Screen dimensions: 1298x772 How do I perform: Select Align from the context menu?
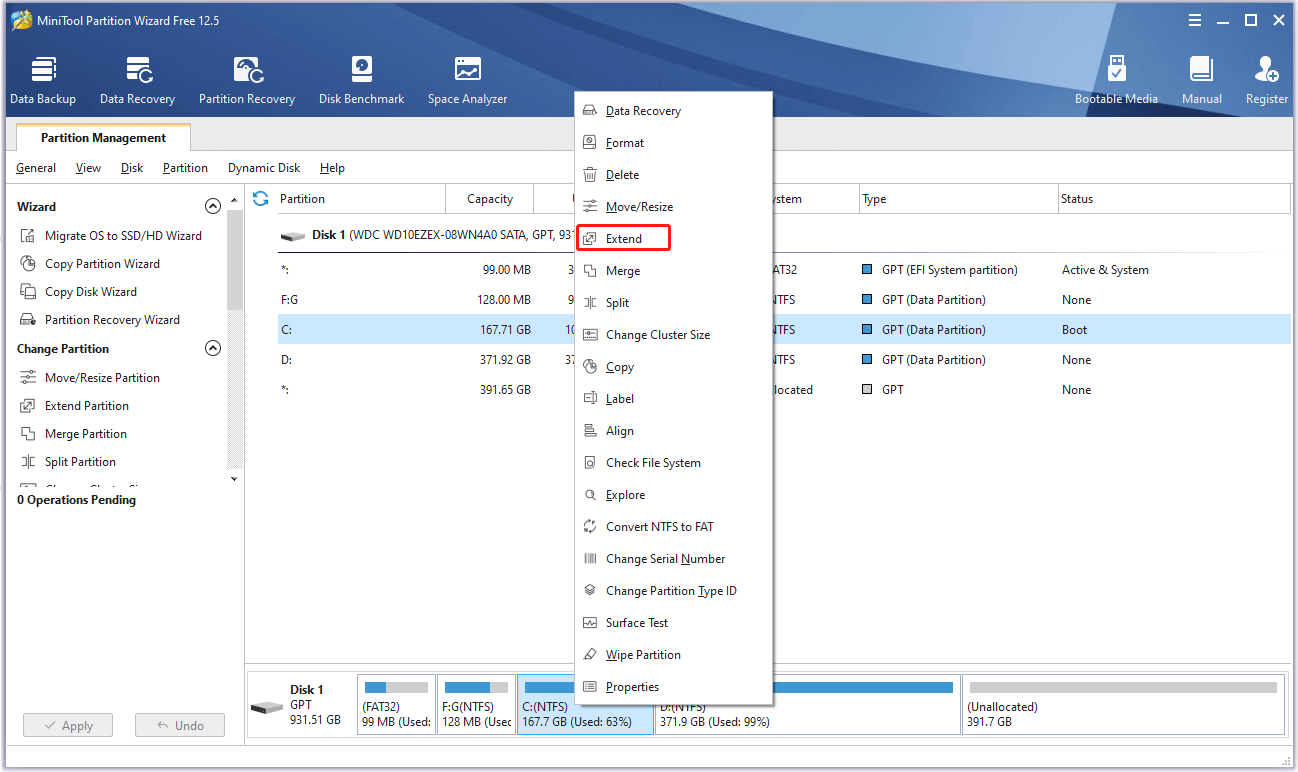tap(672, 431)
